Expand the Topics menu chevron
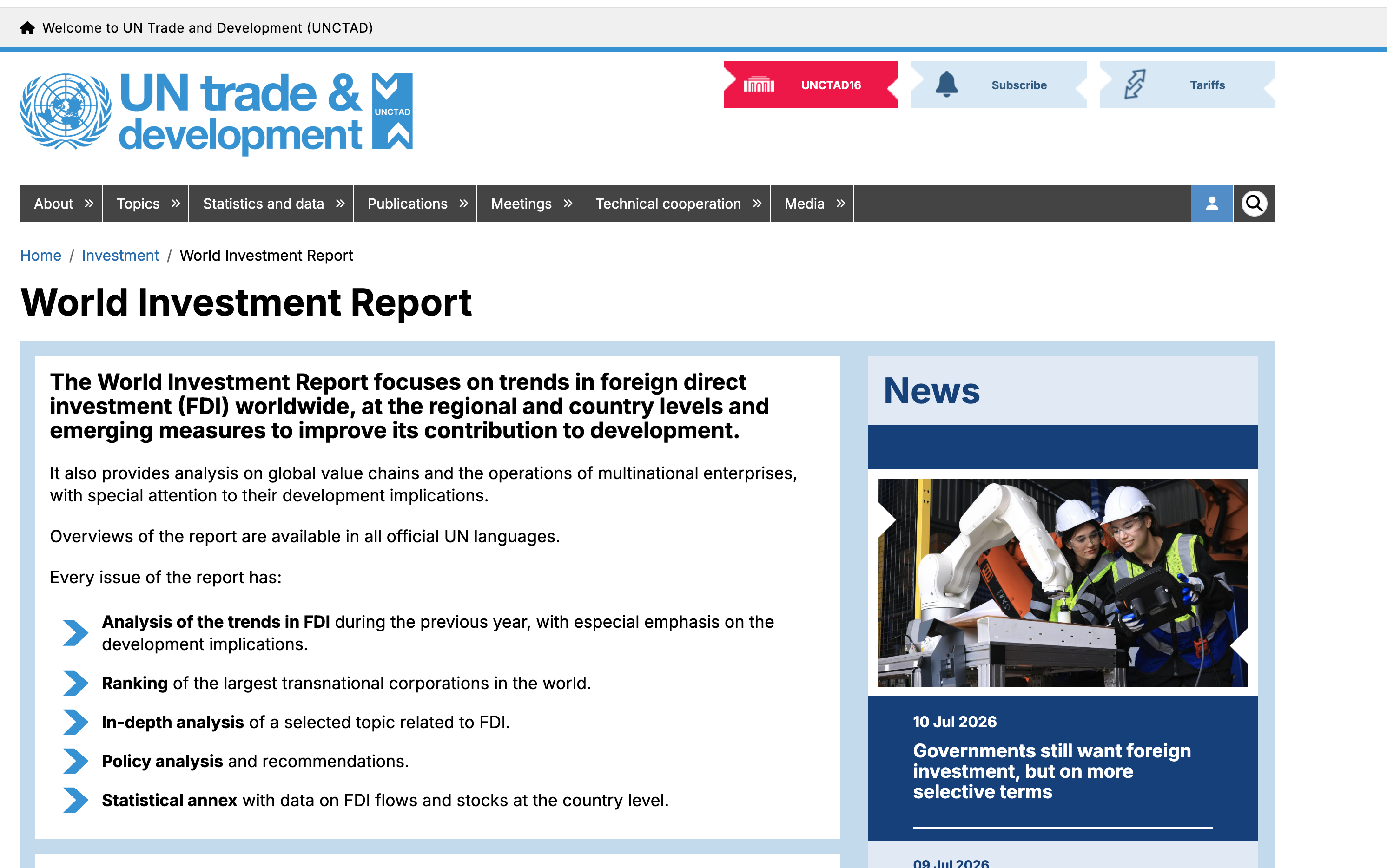The width and height of the screenshot is (1387, 868). 176,203
